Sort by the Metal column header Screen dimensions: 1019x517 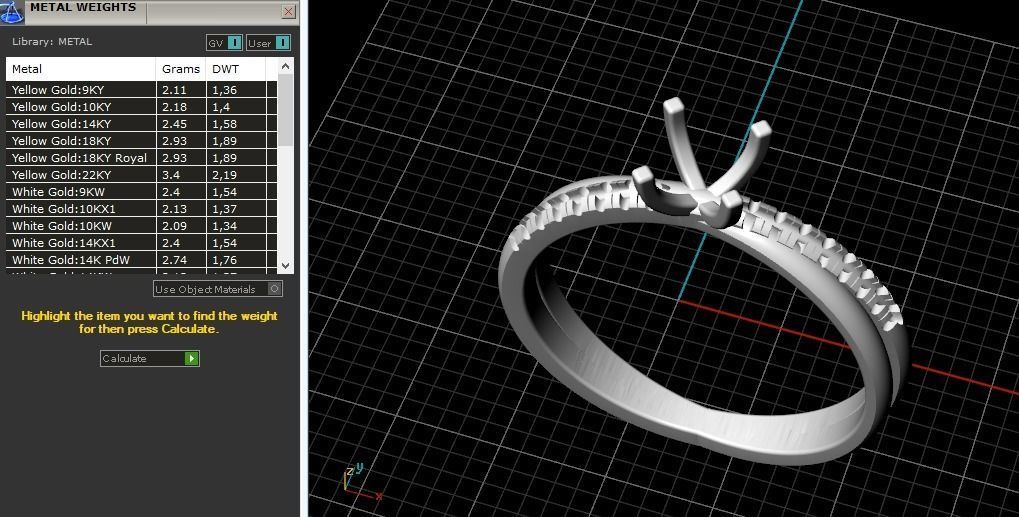click(x=81, y=69)
